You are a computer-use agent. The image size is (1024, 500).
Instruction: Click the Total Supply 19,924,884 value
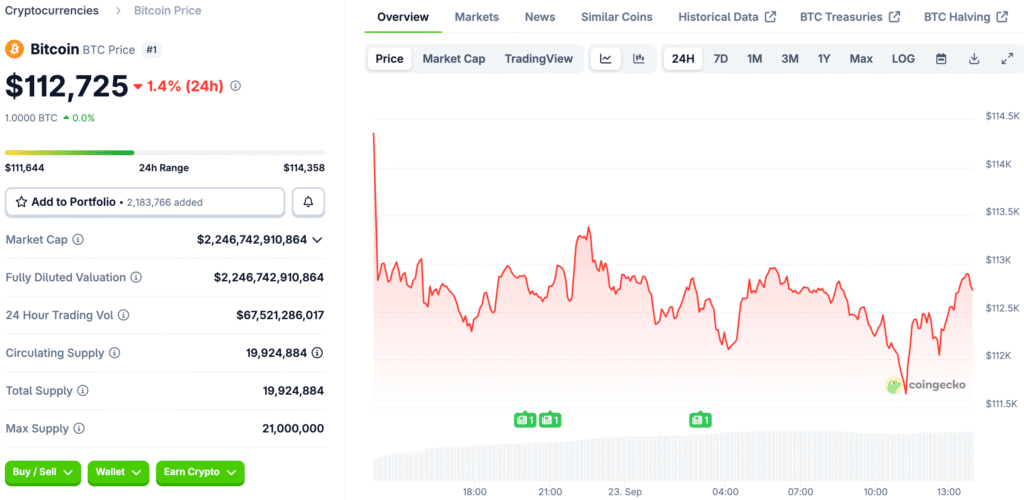(293, 391)
